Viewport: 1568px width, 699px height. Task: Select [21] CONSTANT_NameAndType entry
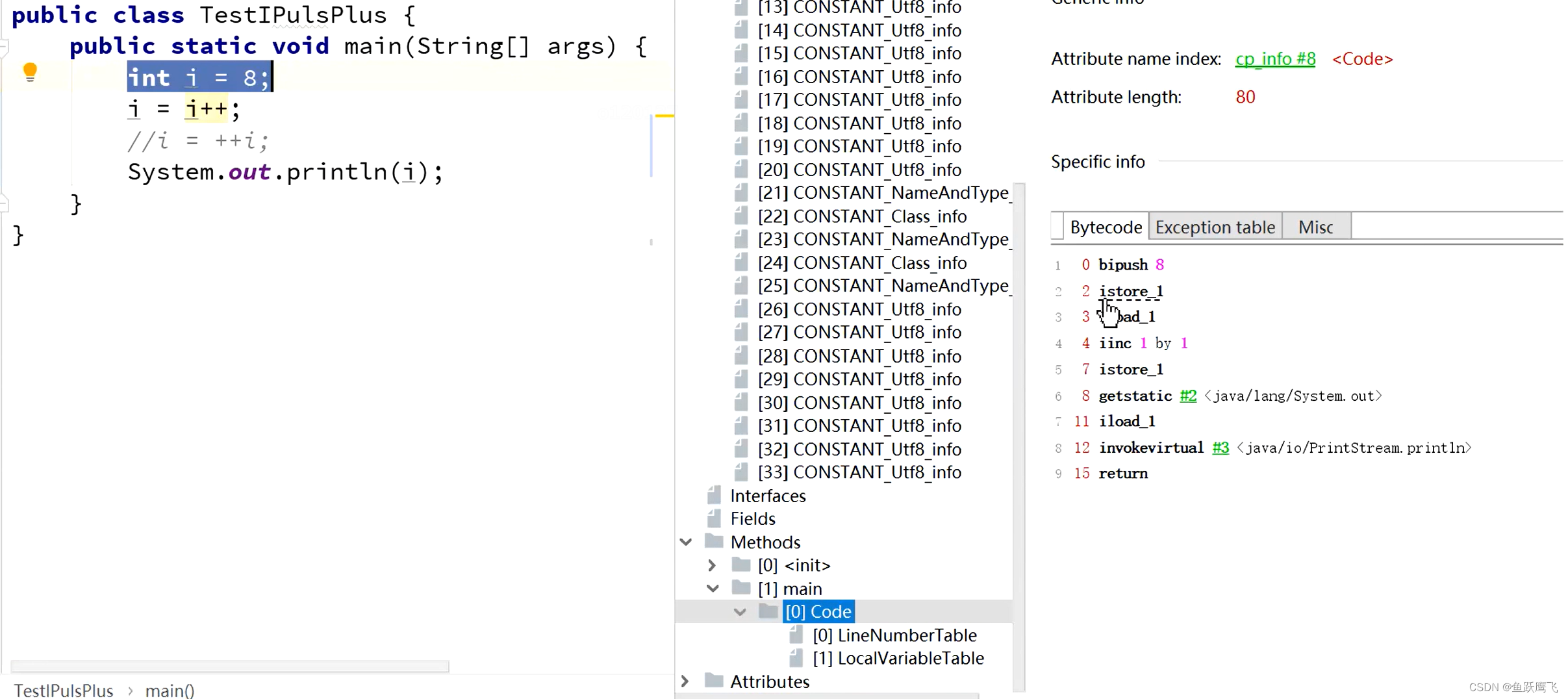[884, 193]
